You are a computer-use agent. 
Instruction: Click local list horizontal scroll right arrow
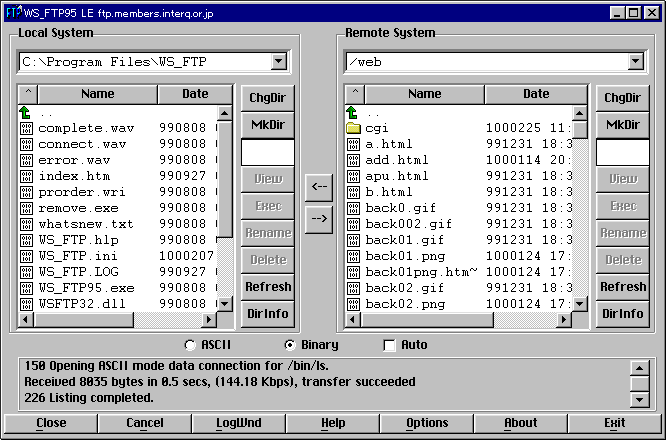click(x=209, y=319)
